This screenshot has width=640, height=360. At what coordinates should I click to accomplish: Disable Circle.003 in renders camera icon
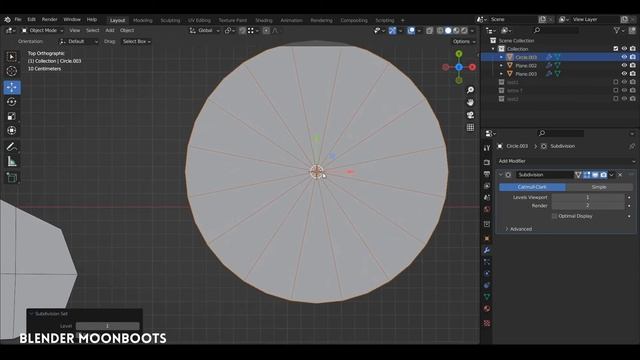pos(633,57)
